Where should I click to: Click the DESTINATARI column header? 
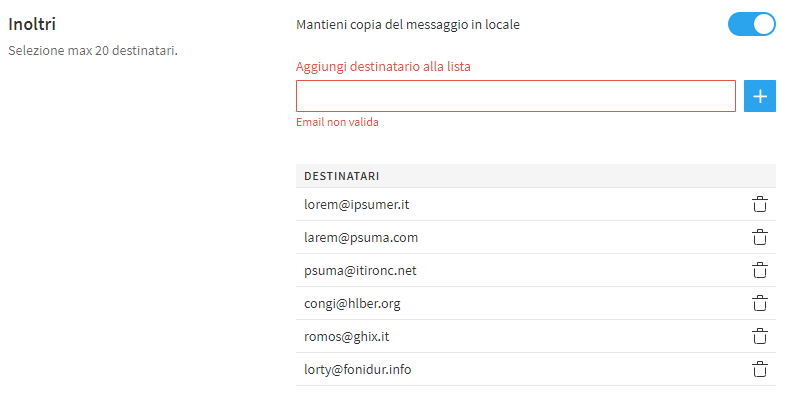342,176
